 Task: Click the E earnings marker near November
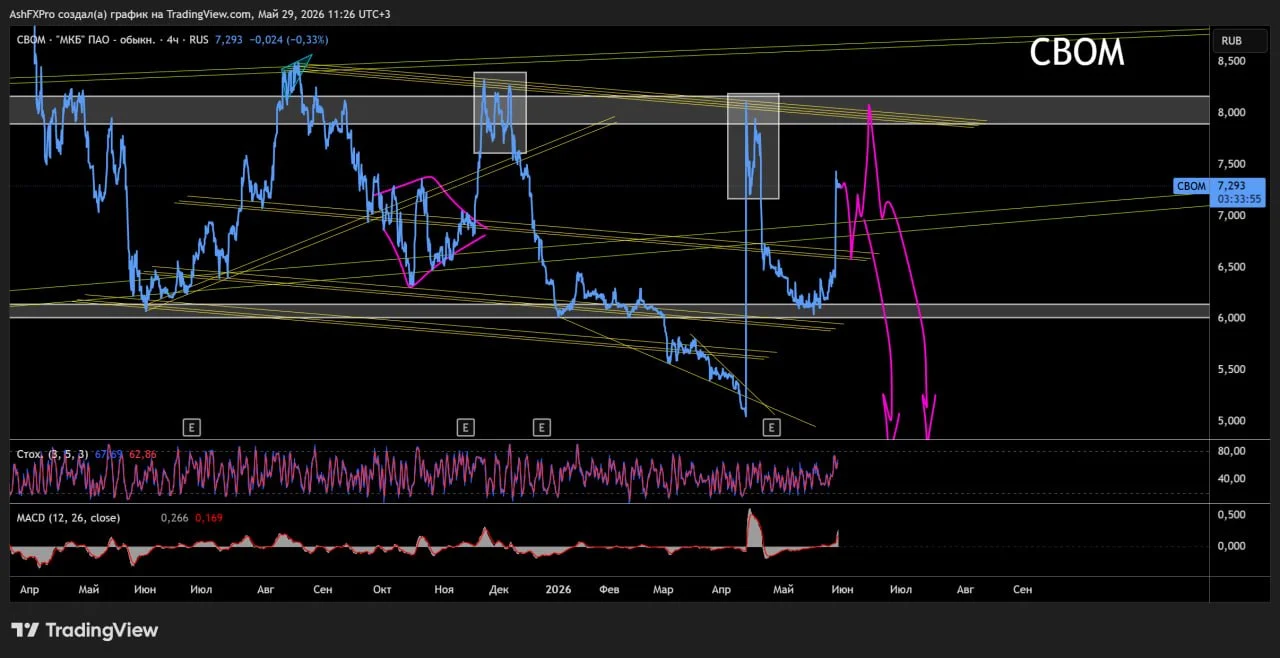[465, 427]
